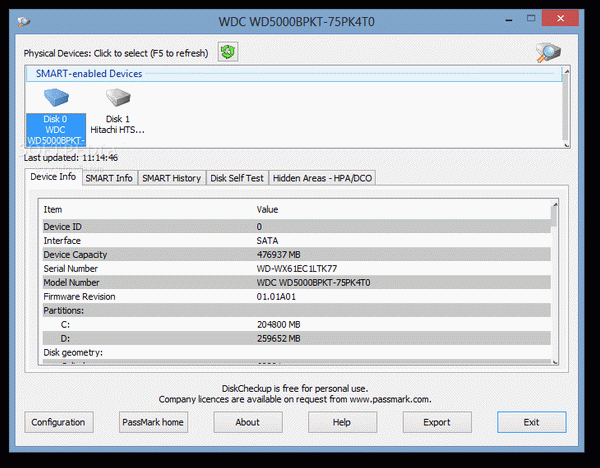Click the Exit button

click(x=532, y=422)
